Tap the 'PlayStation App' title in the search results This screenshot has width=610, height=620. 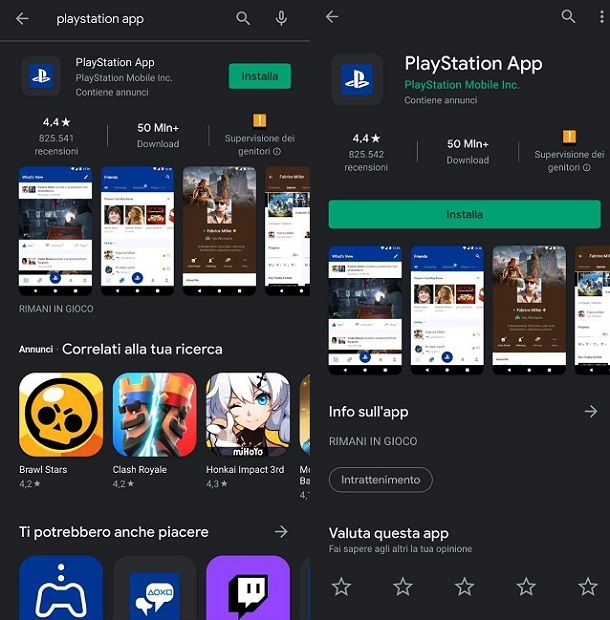tap(115, 62)
